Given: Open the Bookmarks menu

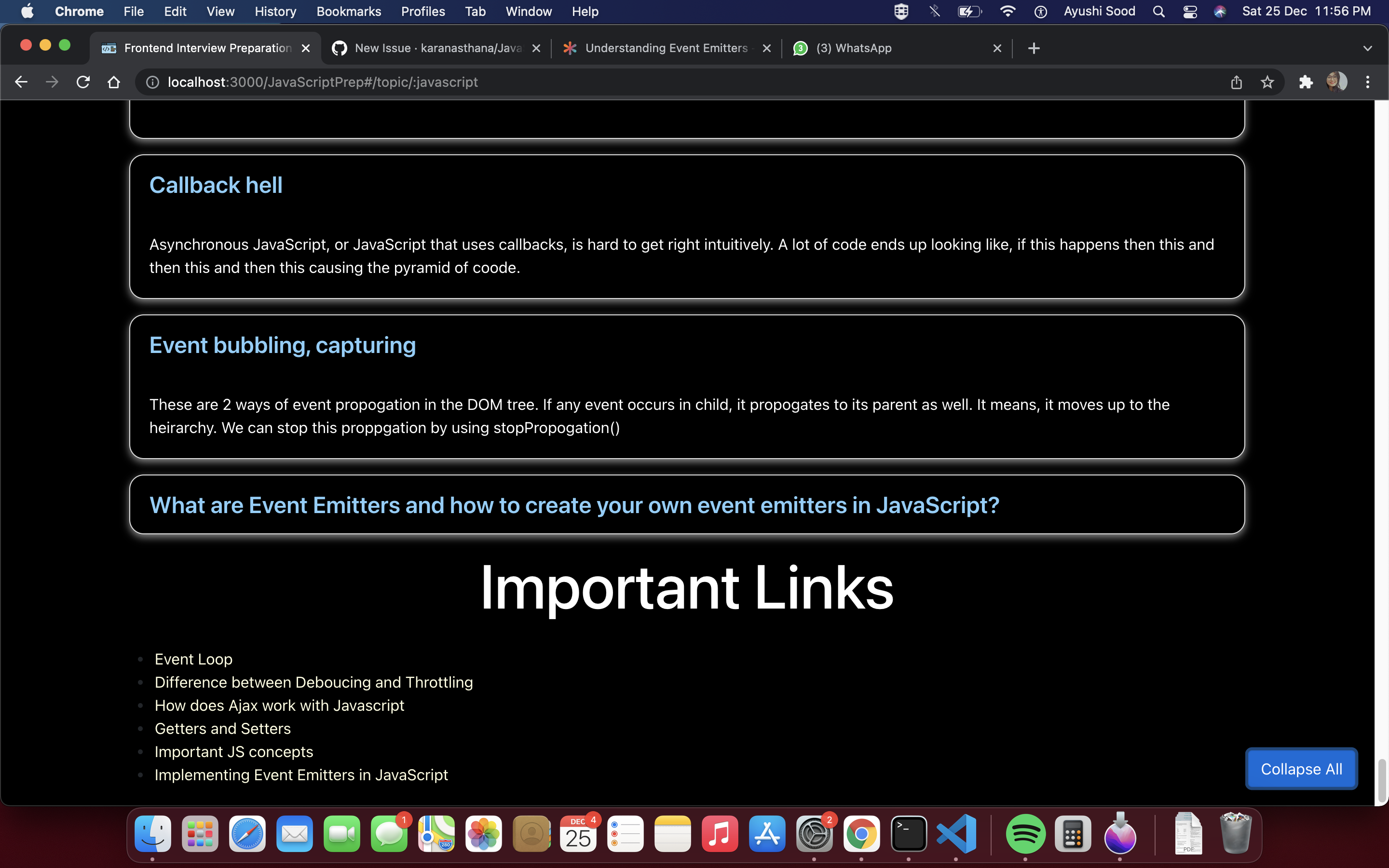Looking at the screenshot, I should (348, 12).
